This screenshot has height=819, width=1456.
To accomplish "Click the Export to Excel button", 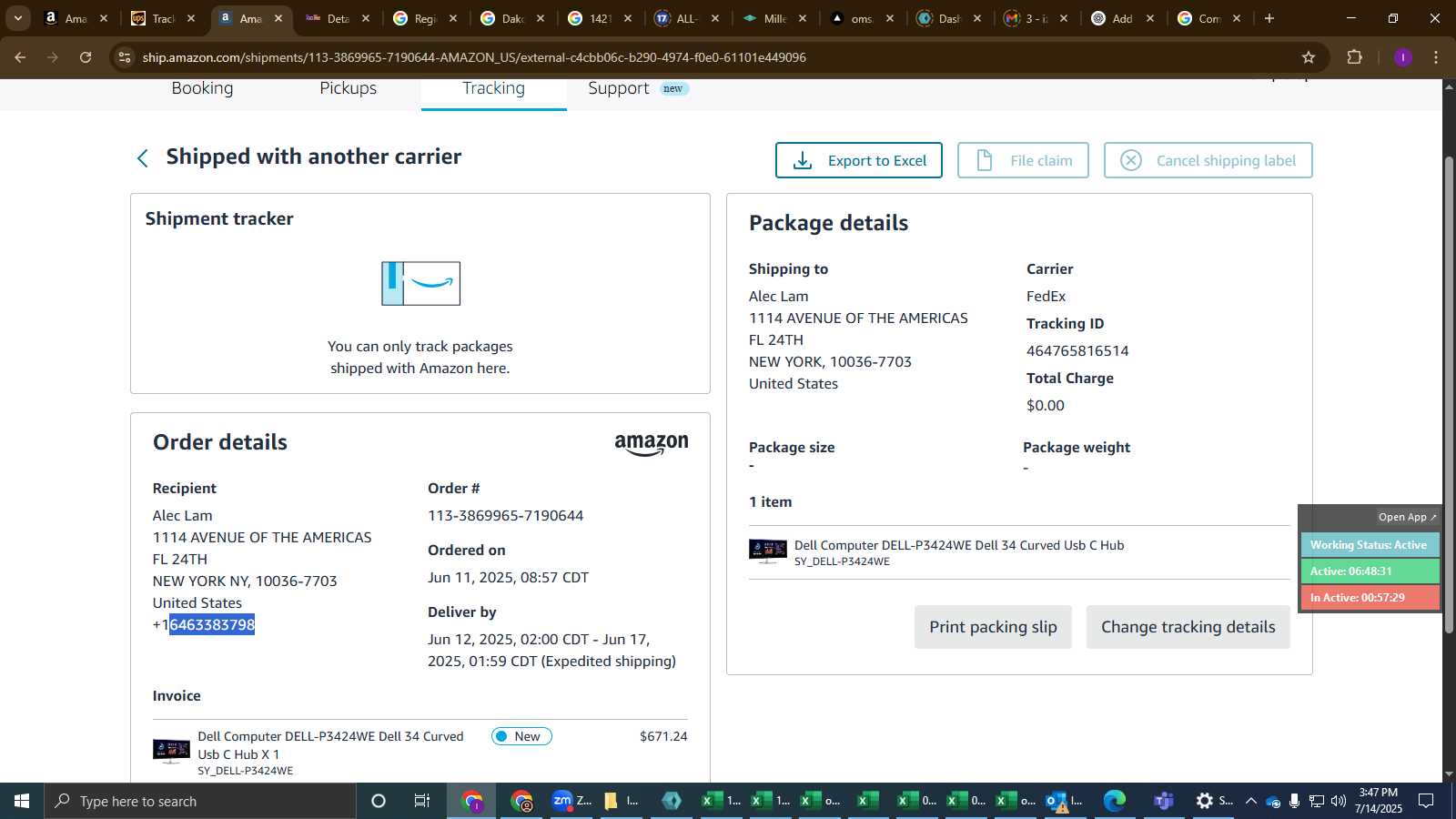I will coord(858,160).
